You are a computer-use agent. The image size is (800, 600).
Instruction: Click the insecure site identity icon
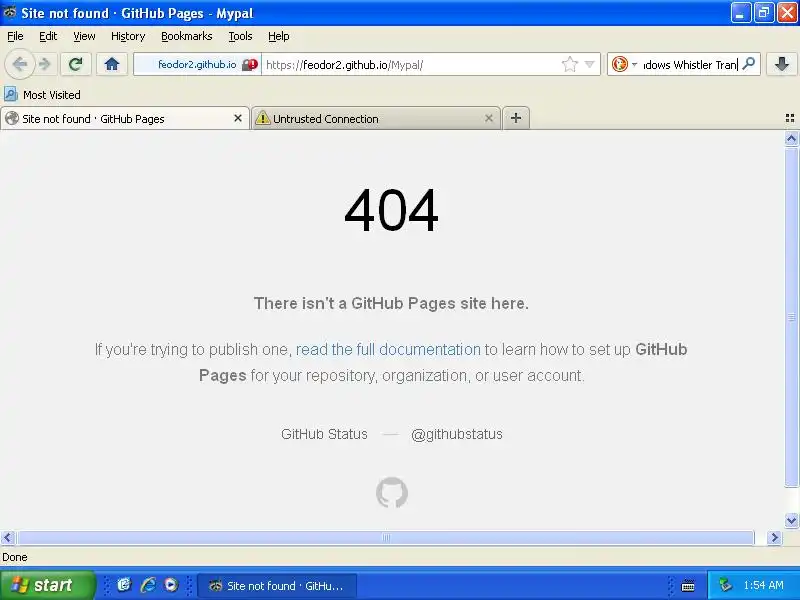250,65
